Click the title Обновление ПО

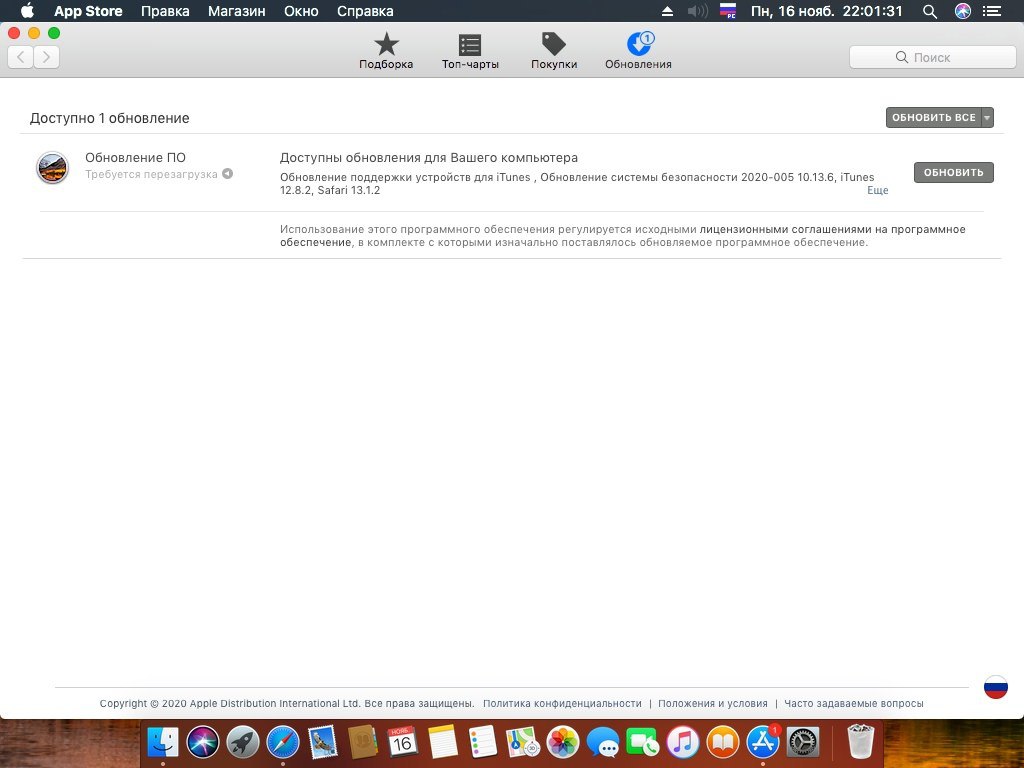pos(135,157)
